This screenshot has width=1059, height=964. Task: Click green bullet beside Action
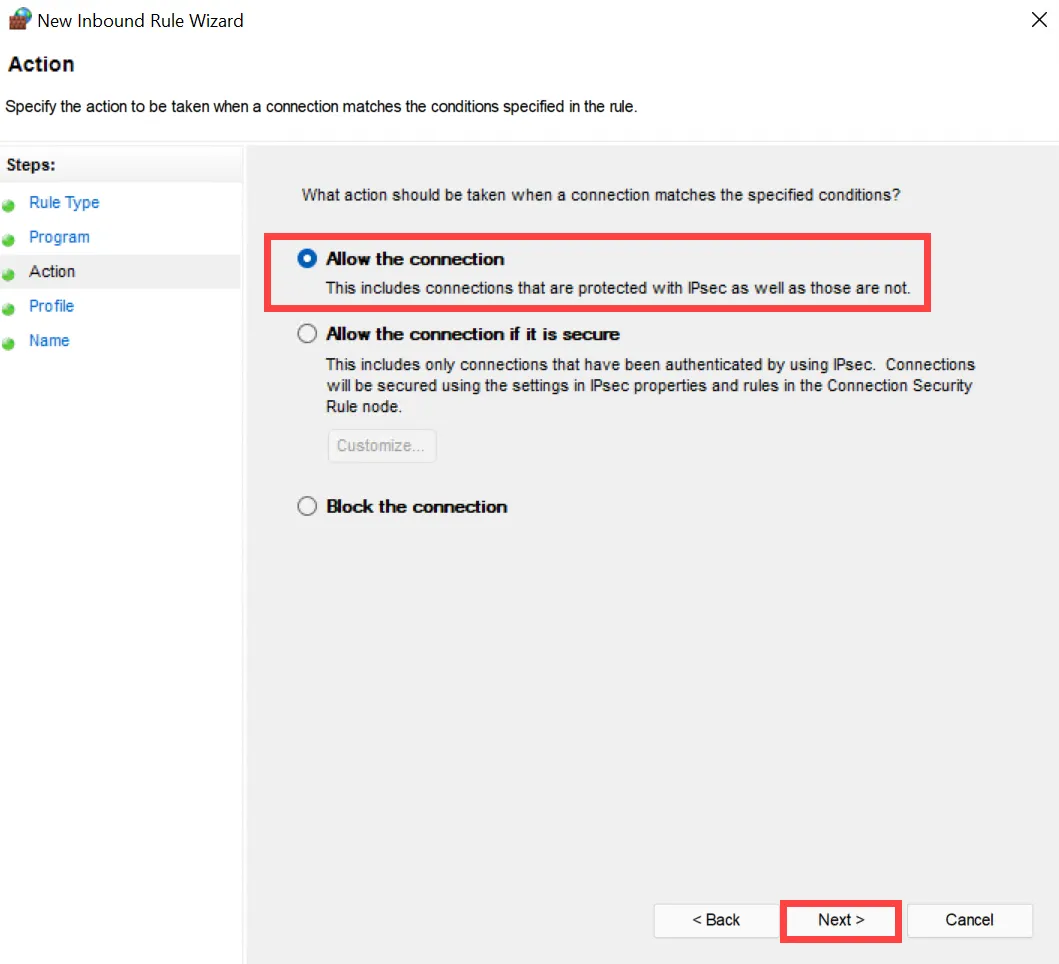(9, 275)
